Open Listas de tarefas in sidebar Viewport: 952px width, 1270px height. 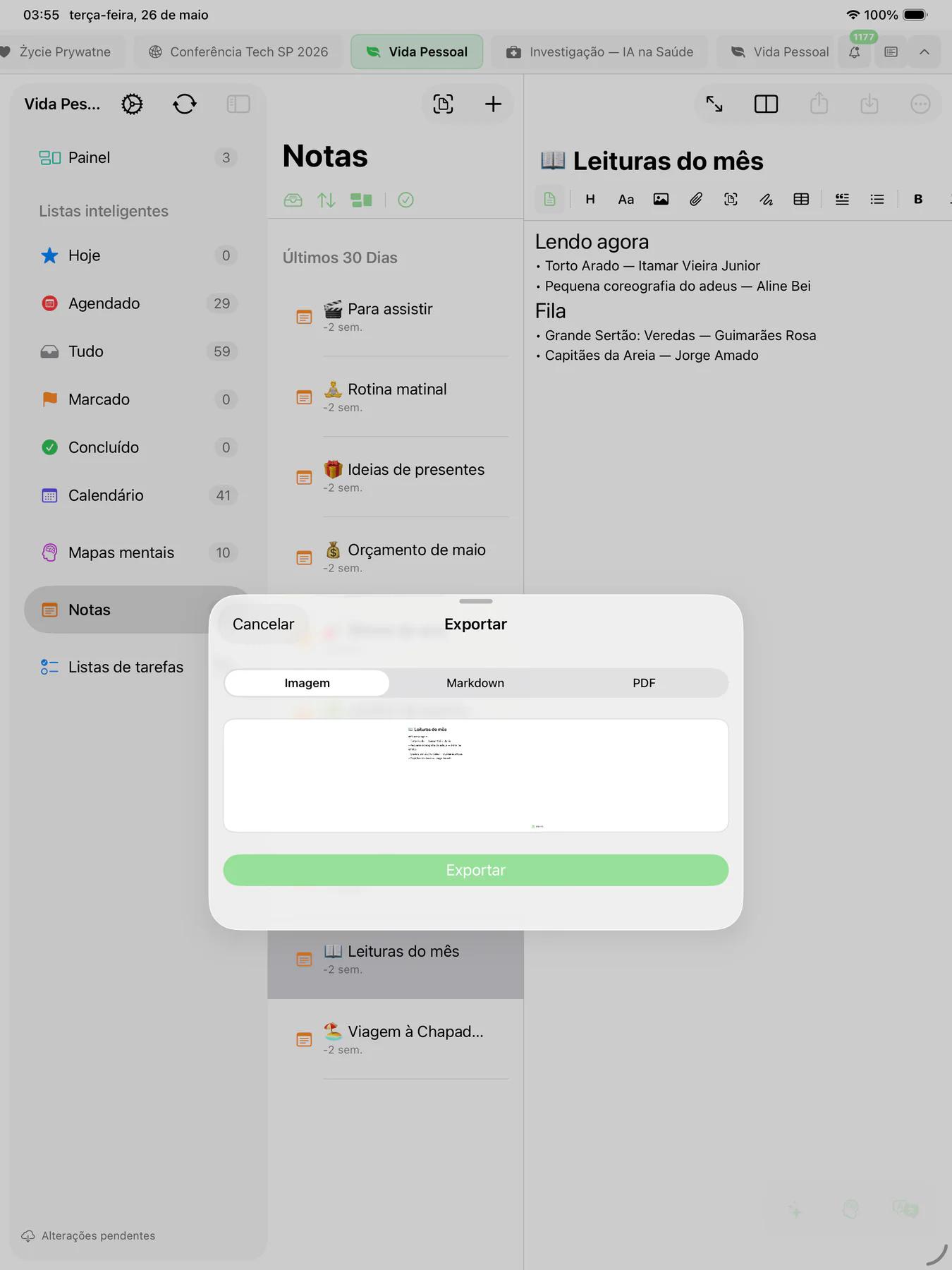point(116,667)
